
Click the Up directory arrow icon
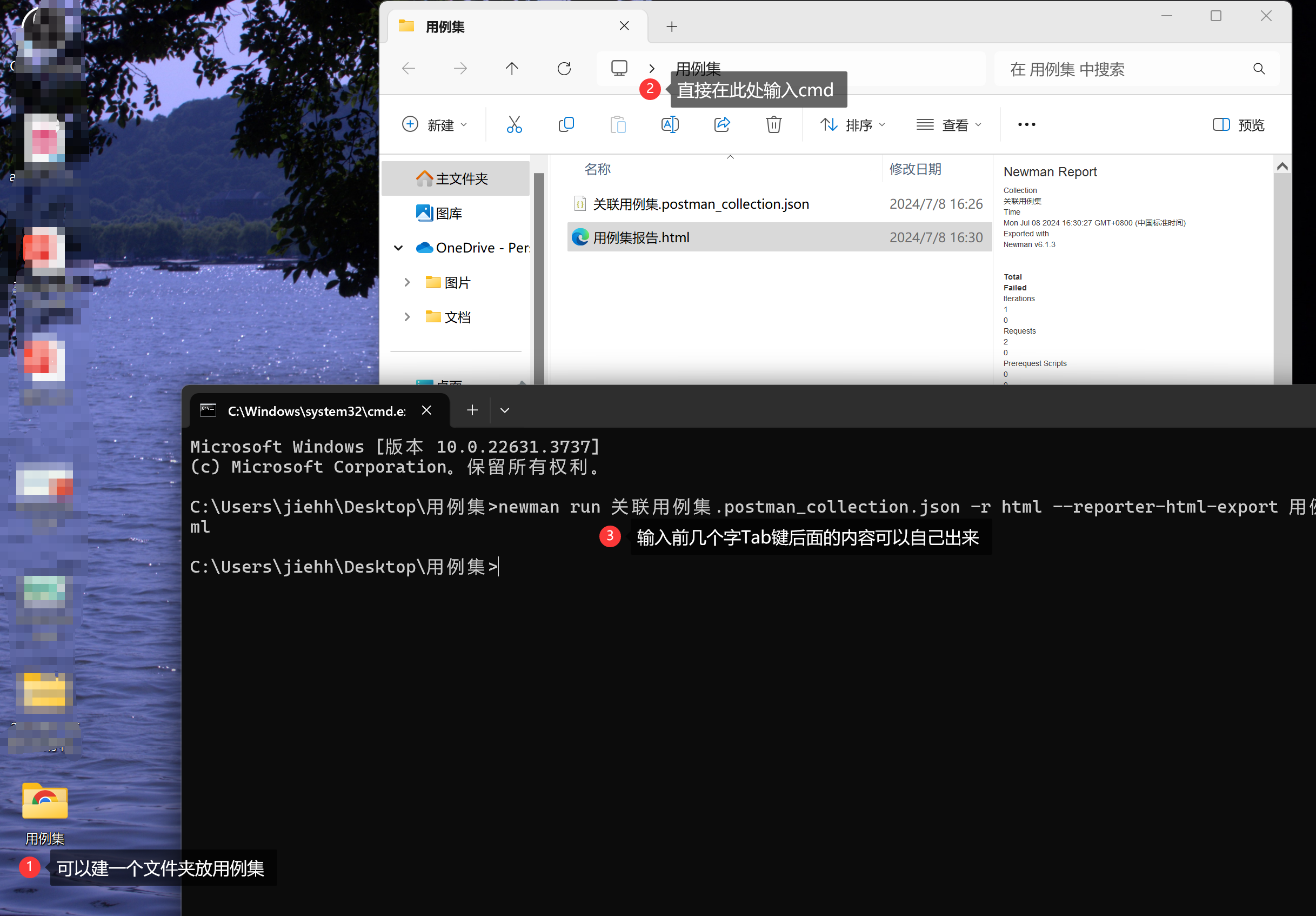[512, 69]
